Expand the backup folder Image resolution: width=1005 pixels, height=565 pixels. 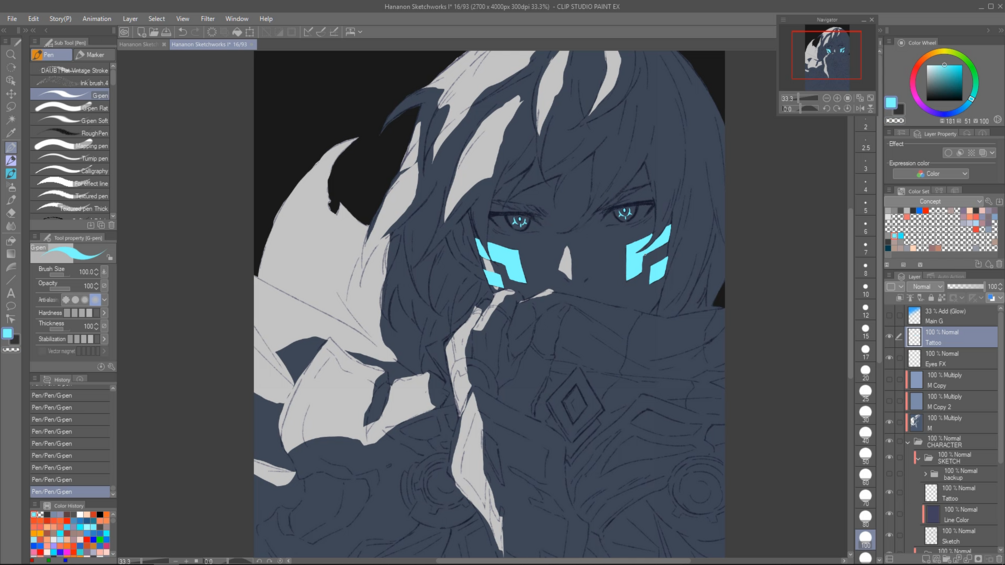[925, 474]
